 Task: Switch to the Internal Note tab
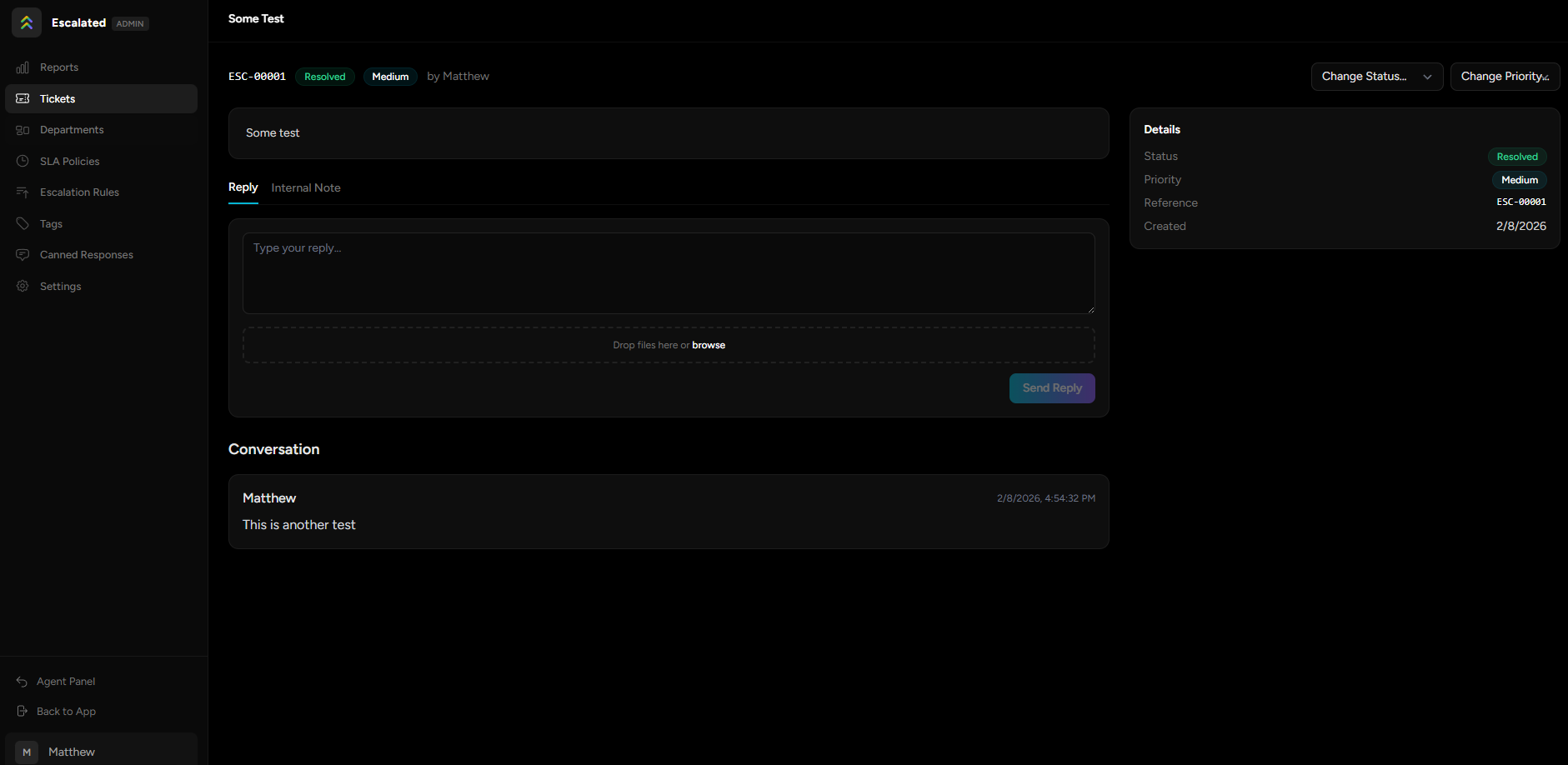pos(306,187)
